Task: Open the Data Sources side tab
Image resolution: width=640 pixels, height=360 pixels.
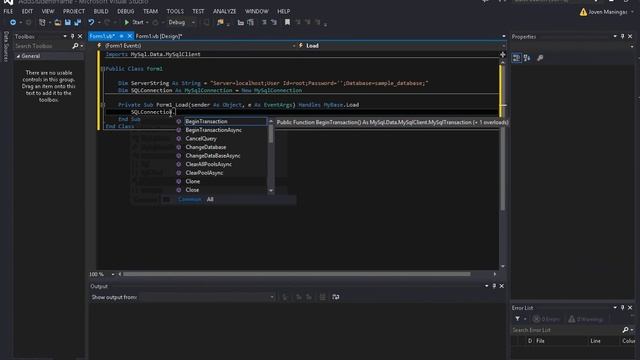Action: pos(6,47)
